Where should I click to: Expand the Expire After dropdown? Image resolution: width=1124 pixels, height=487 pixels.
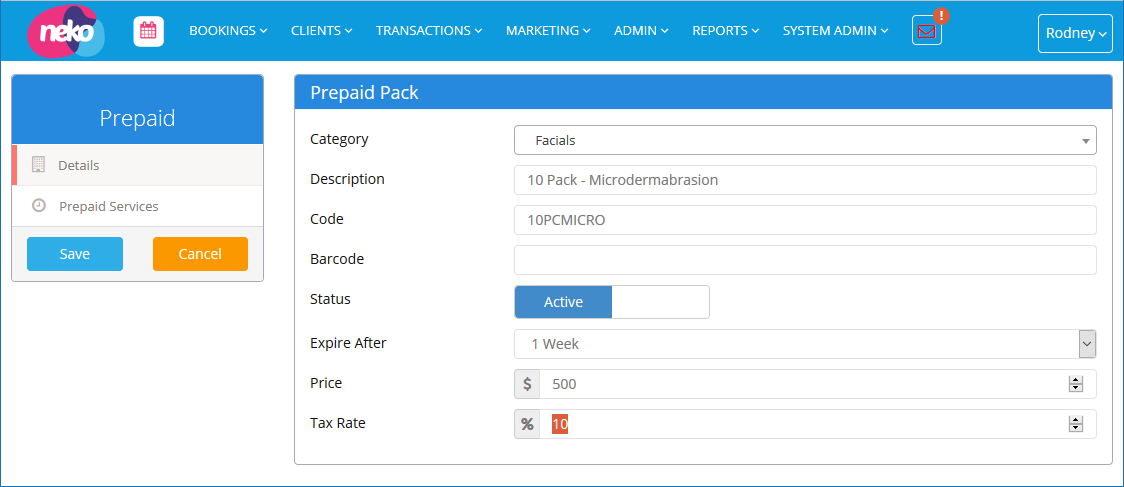[804, 344]
